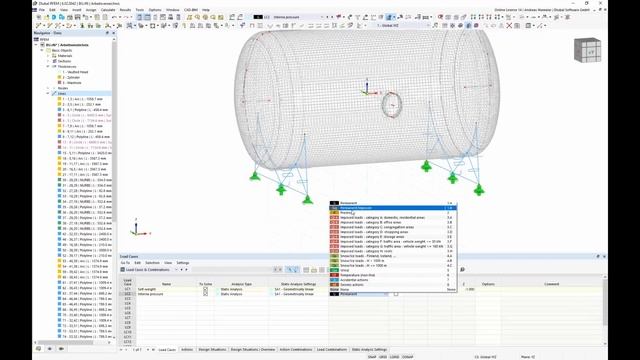Tick the checkbox beside Permanent action category cell
The image size is (640, 360).
pyautogui.click(x=396, y=294)
